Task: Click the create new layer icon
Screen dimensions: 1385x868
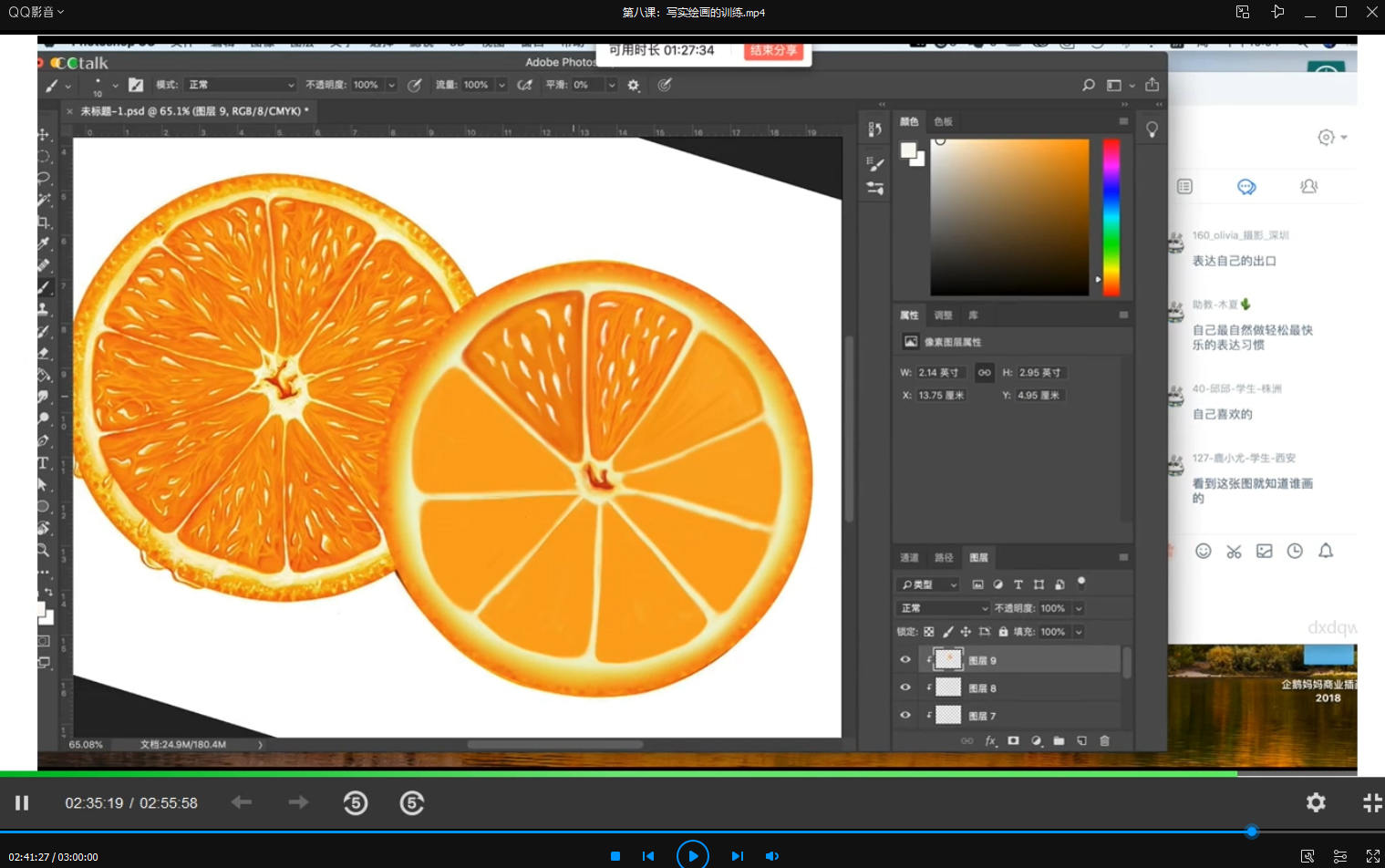Action: click(x=1081, y=741)
